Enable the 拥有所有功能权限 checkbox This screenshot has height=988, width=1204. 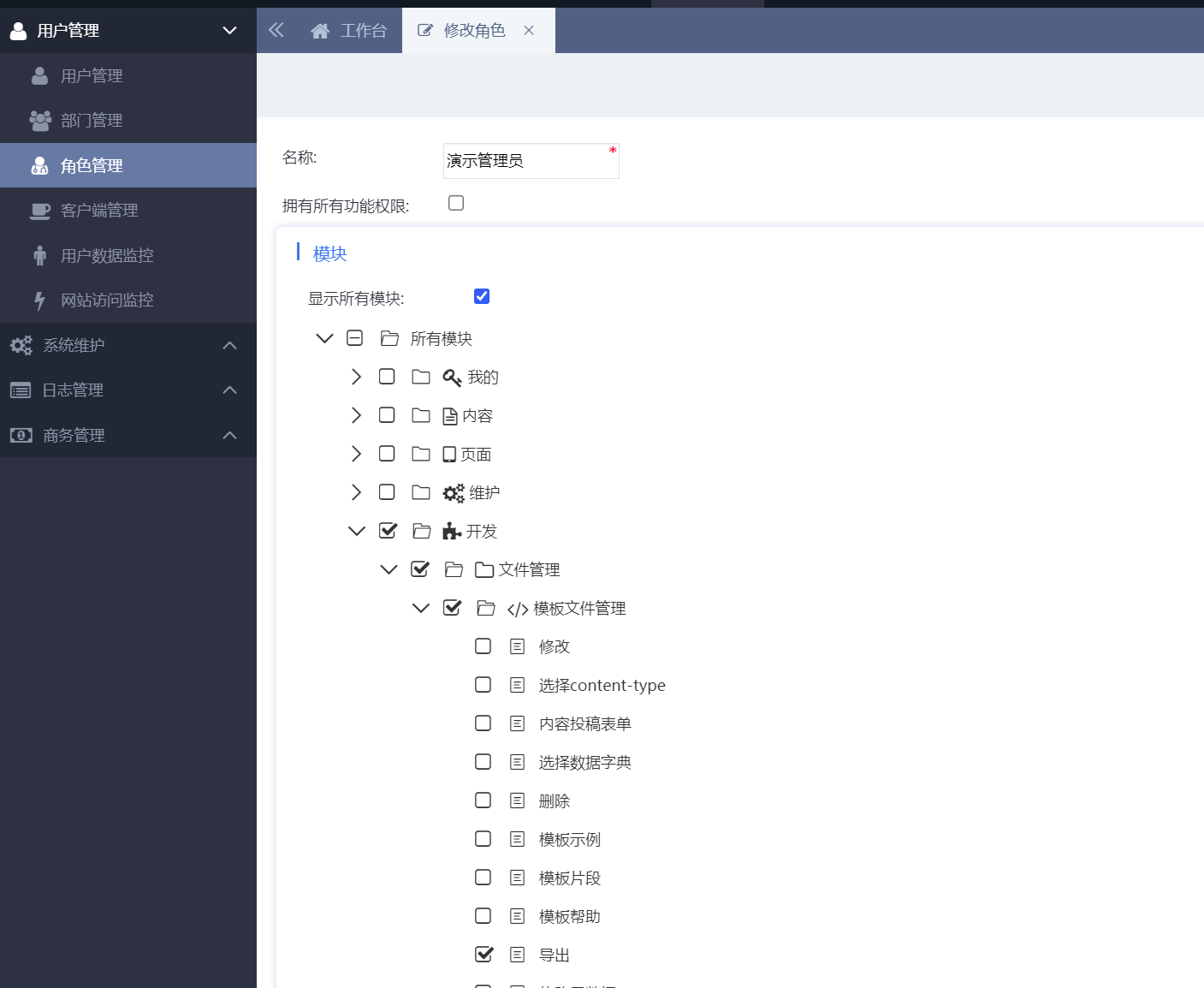click(456, 203)
